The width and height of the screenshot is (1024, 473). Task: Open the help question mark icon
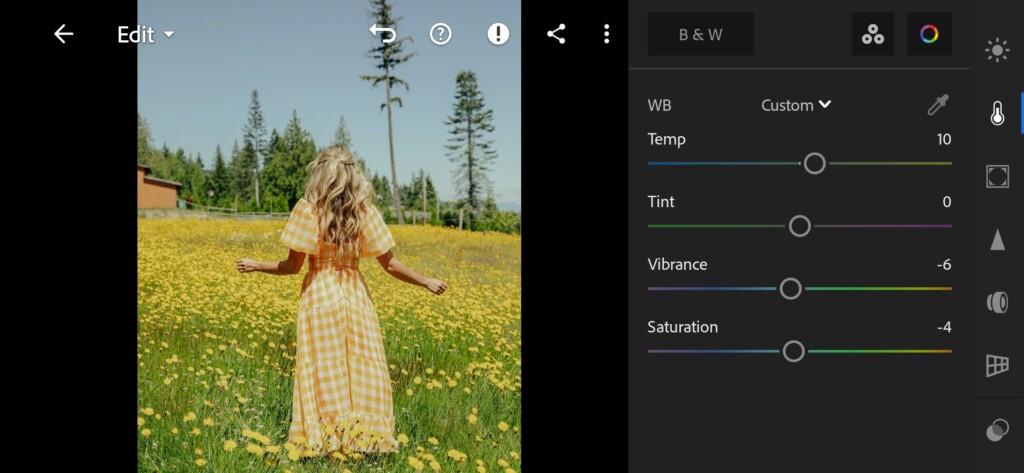click(441, 34)
